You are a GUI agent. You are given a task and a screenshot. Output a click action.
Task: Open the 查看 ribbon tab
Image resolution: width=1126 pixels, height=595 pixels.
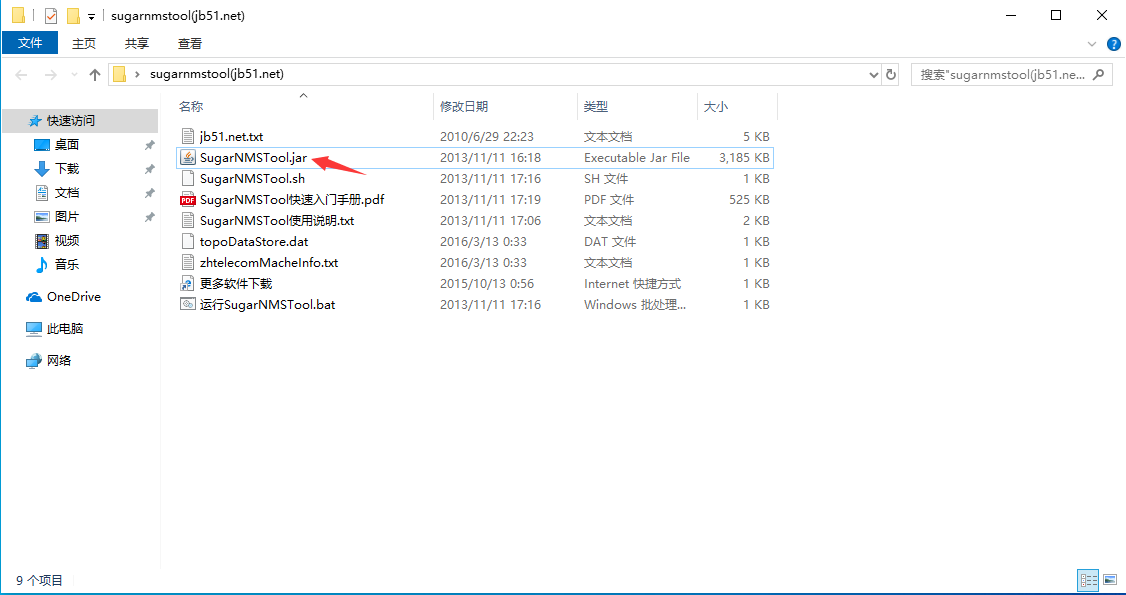point(190,44)
